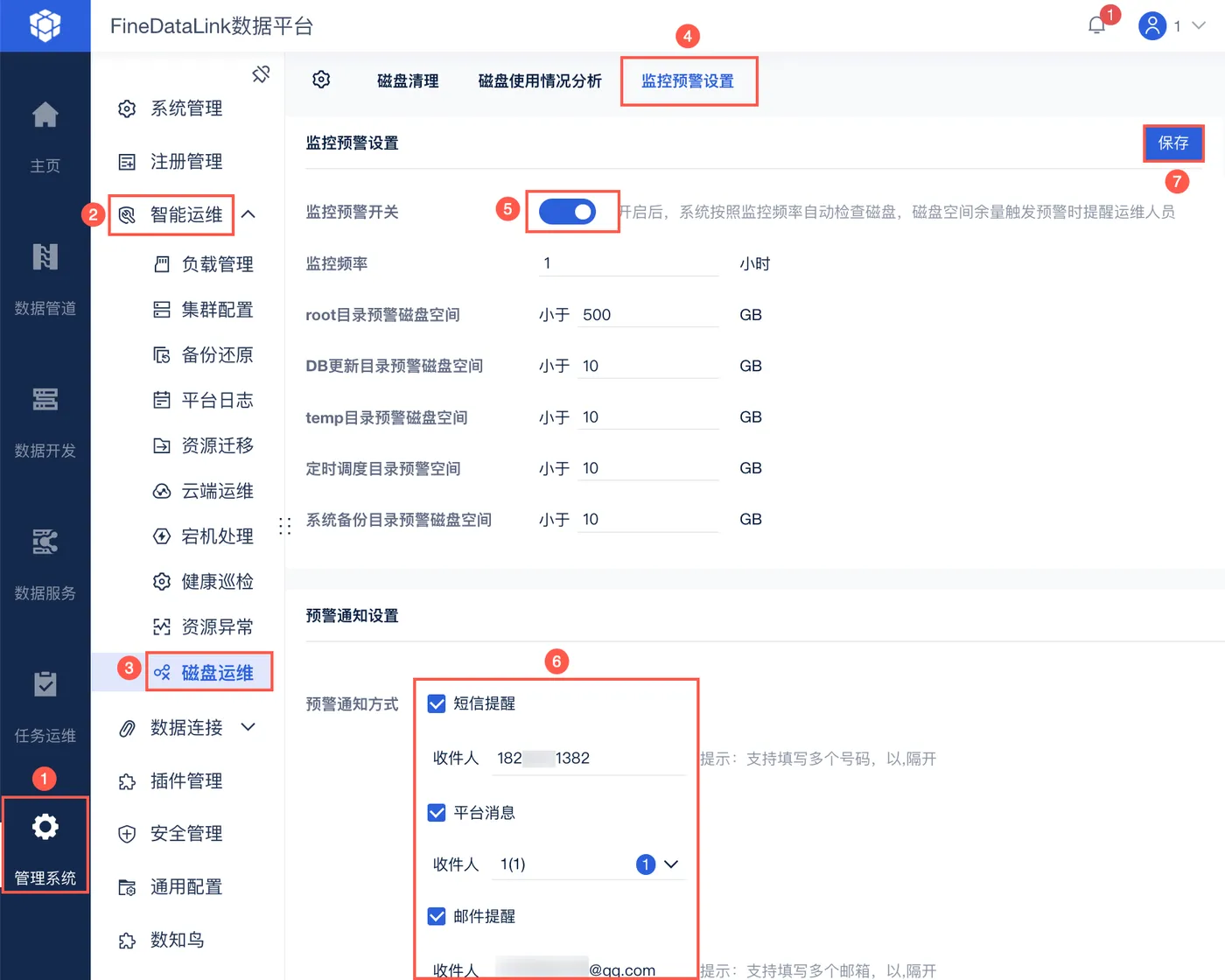
Task: Unpin the sidebar with the pin icon
Action: tap(261, 74)
